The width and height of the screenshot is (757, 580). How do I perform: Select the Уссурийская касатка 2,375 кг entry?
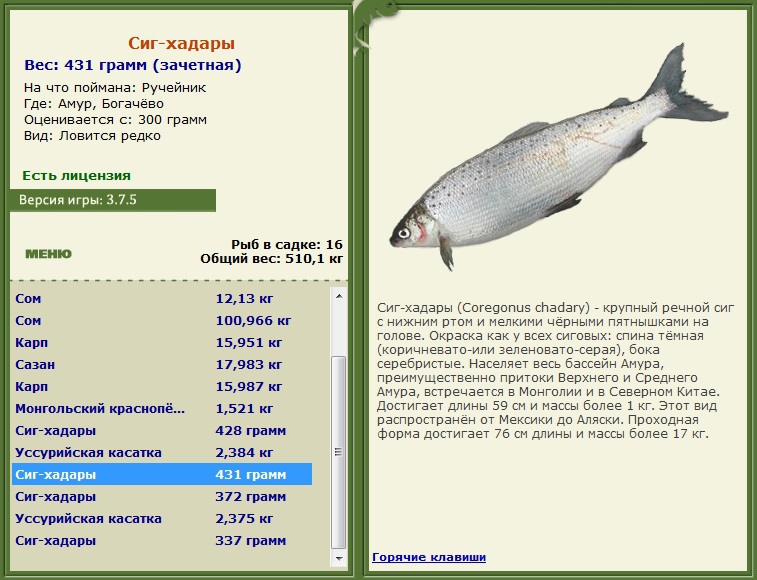click(162, 519)
